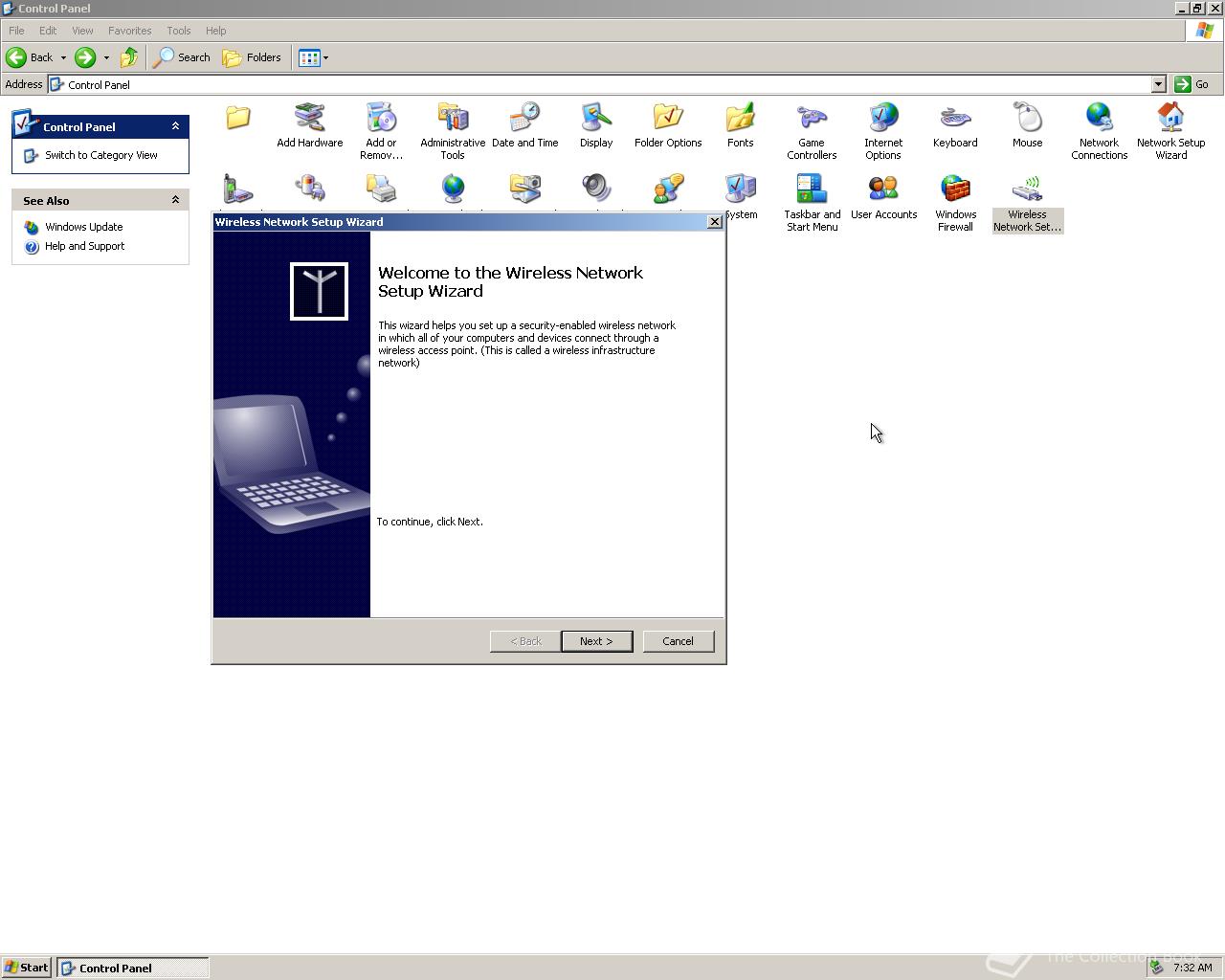Screen dimensions: 1225x980
Task: Open the Power Options plug icon
Action: 309,189
